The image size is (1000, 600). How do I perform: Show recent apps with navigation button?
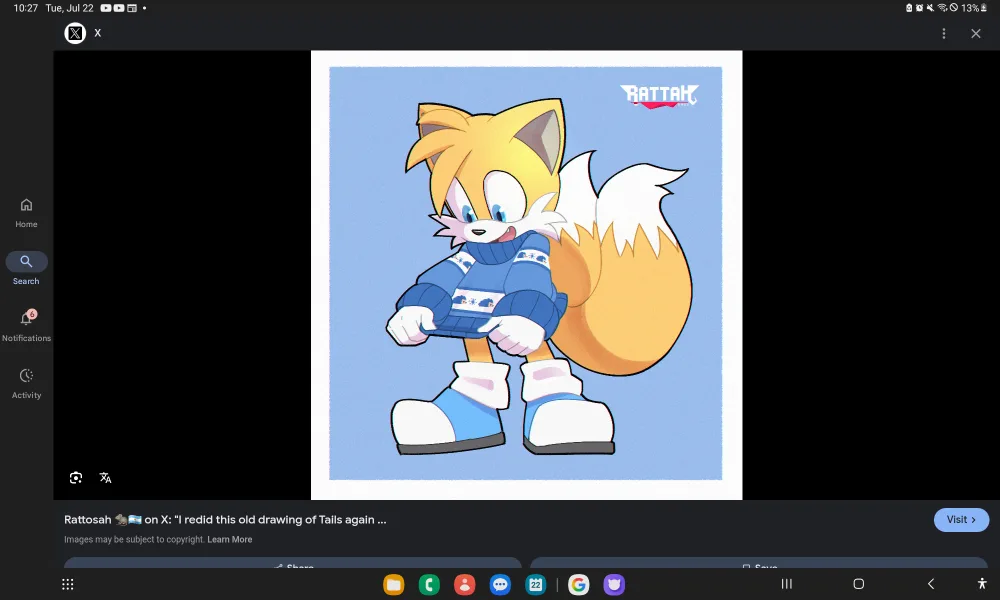[786, 584]
